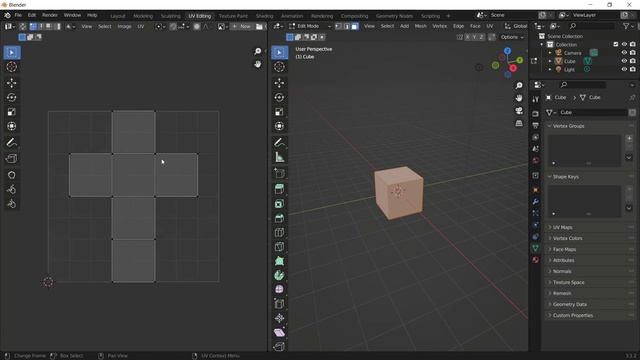Expand the Face Maps panel
640x360 pixels.
590,249
